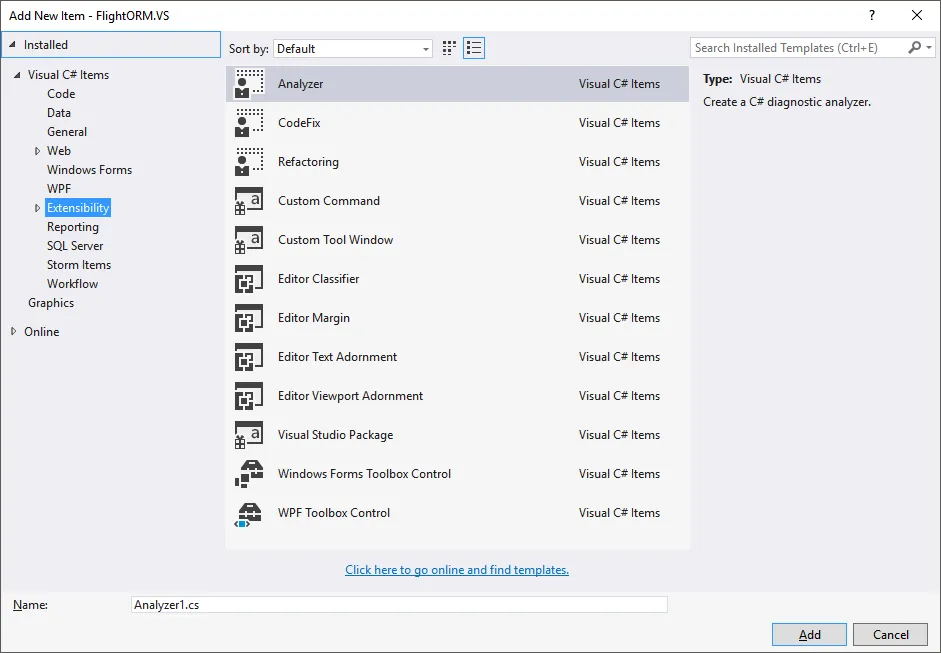
Task: Select the Editor Classifier icon
Action: 249,278
